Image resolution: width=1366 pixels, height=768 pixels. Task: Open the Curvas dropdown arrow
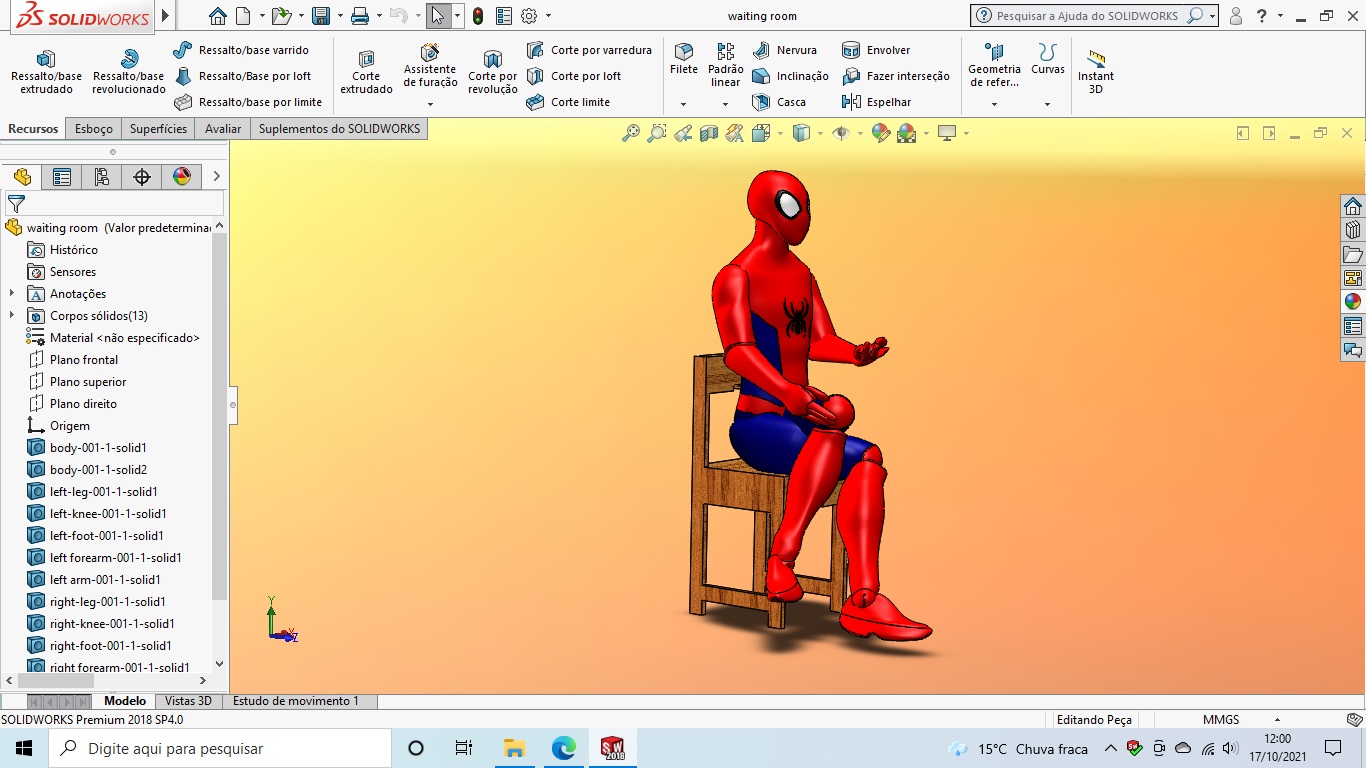pyautogui.click(x=1047, y=104)
